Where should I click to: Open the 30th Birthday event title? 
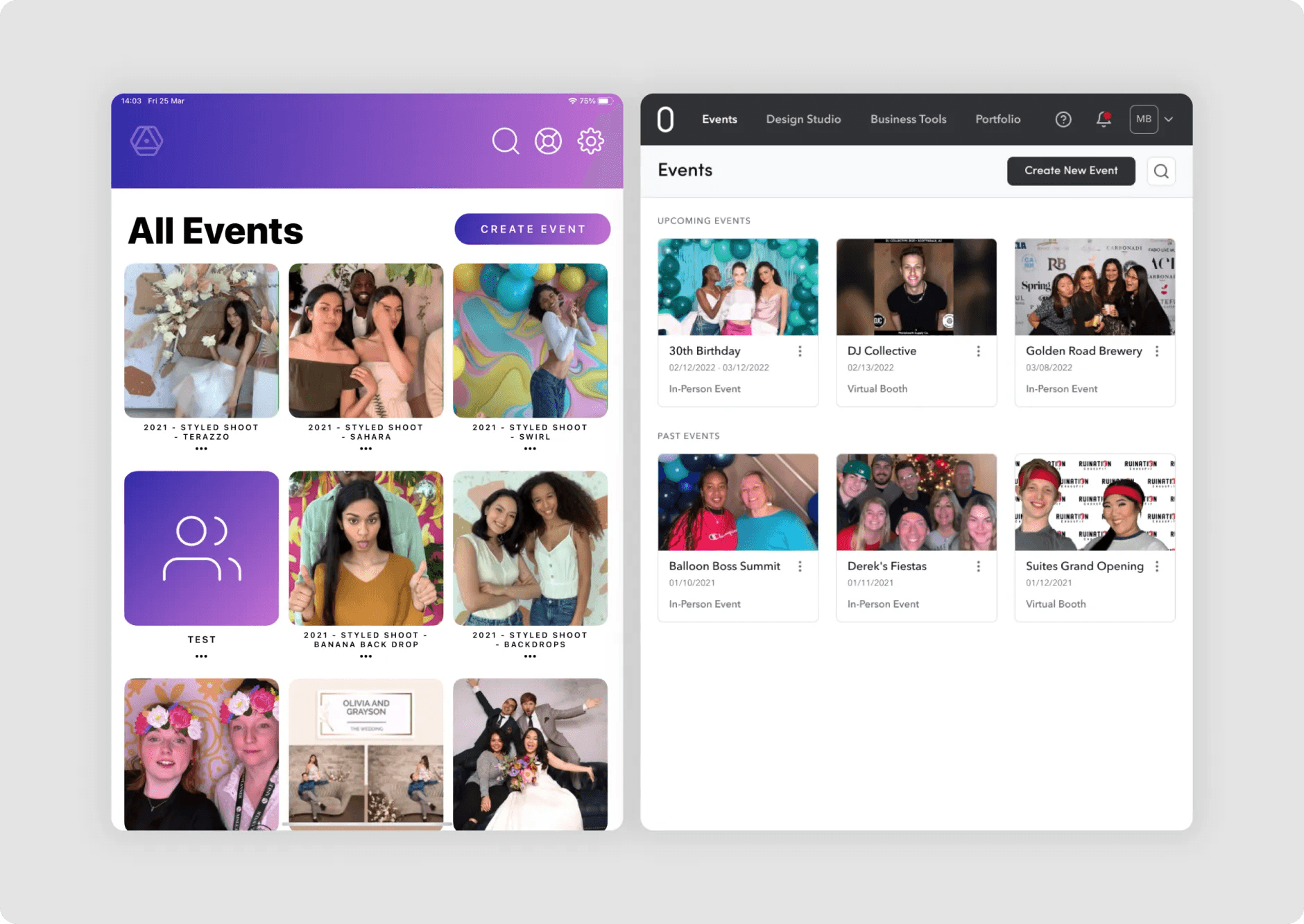pyautogui.click(x=705, y=351)
